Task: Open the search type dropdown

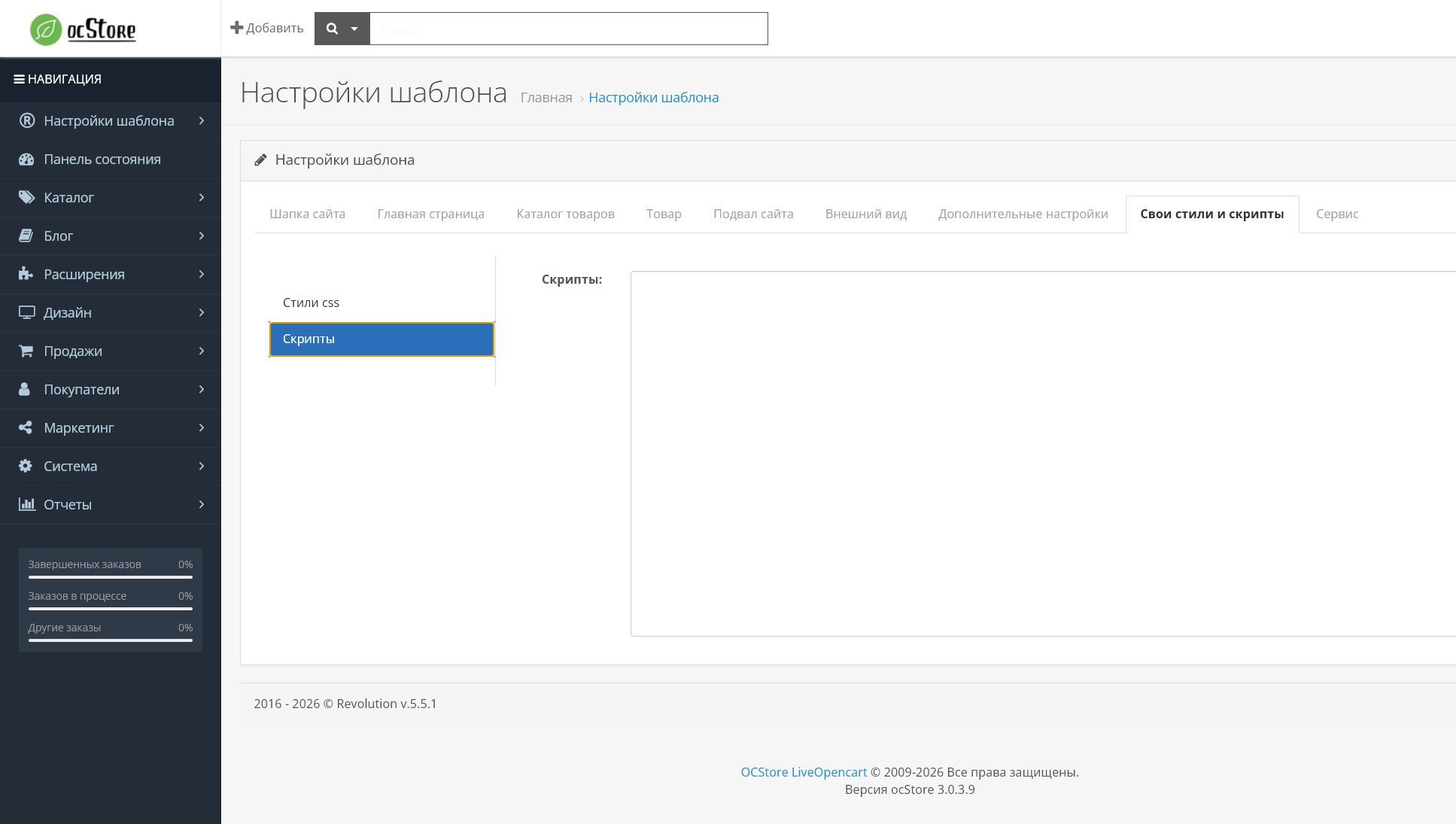Action: pos(342,29)
